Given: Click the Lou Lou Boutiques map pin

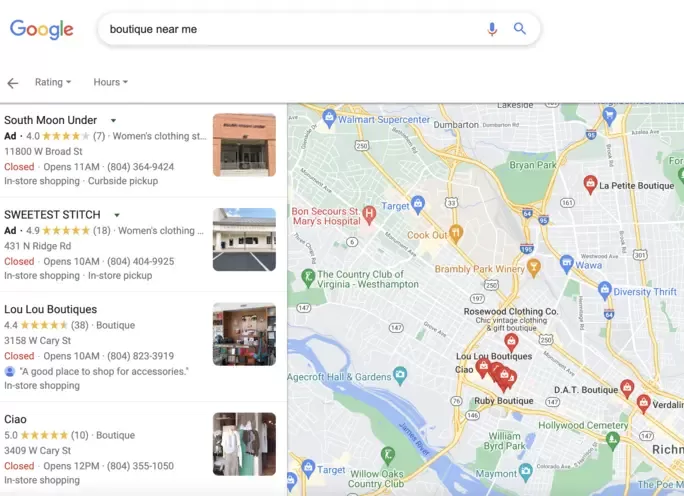Looking at the screenshot, I should 483,369.
